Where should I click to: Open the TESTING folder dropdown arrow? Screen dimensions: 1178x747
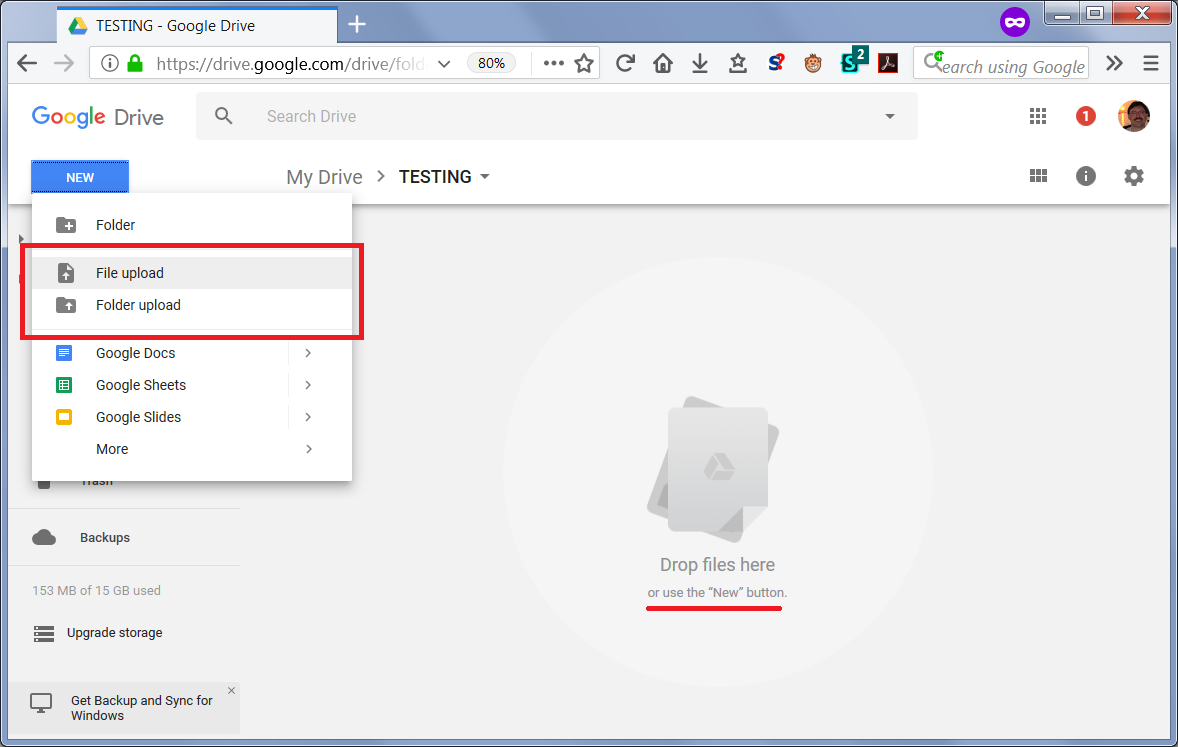[x=485, y=177]
